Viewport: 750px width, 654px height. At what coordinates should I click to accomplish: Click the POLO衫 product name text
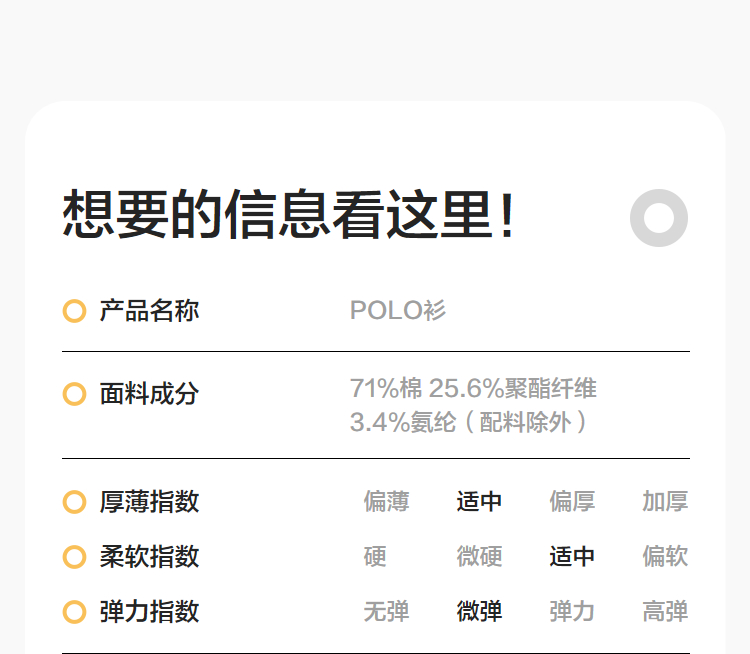click(x=398, y=311)
